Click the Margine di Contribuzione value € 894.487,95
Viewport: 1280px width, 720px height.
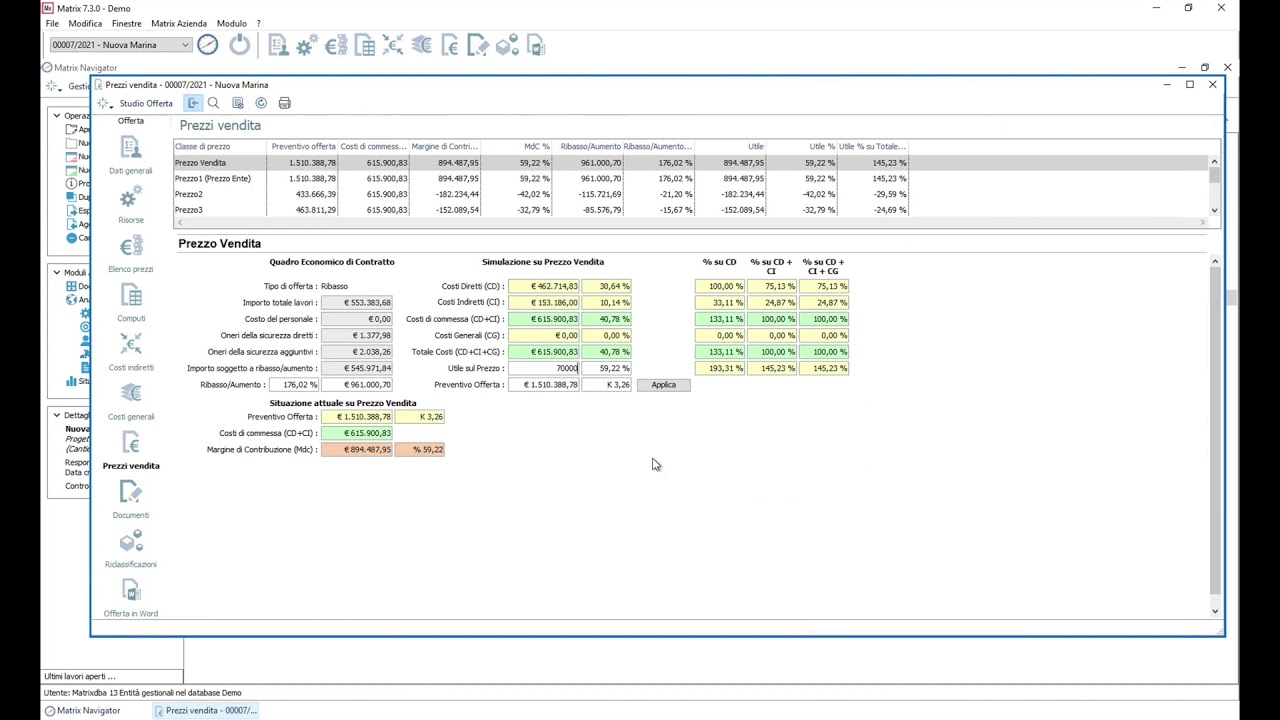click(357, 449)
